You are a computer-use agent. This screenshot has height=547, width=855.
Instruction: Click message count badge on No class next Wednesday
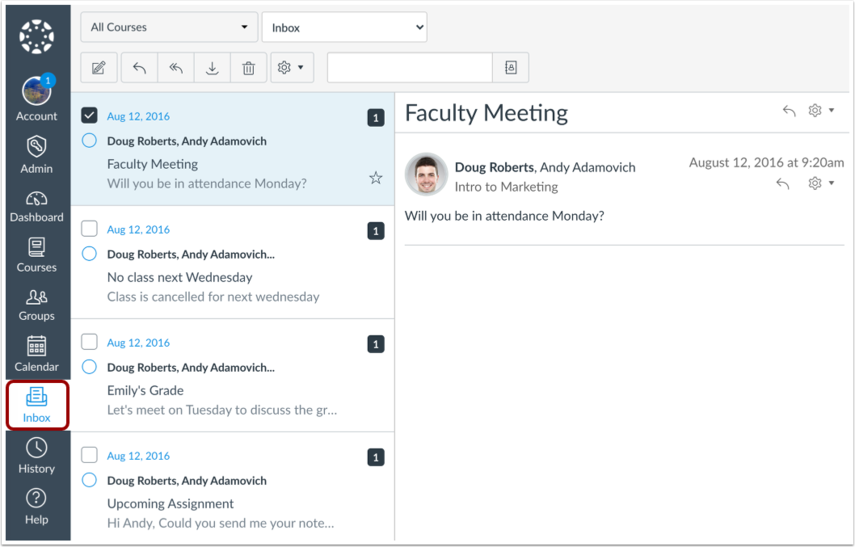tap(376, 231)
